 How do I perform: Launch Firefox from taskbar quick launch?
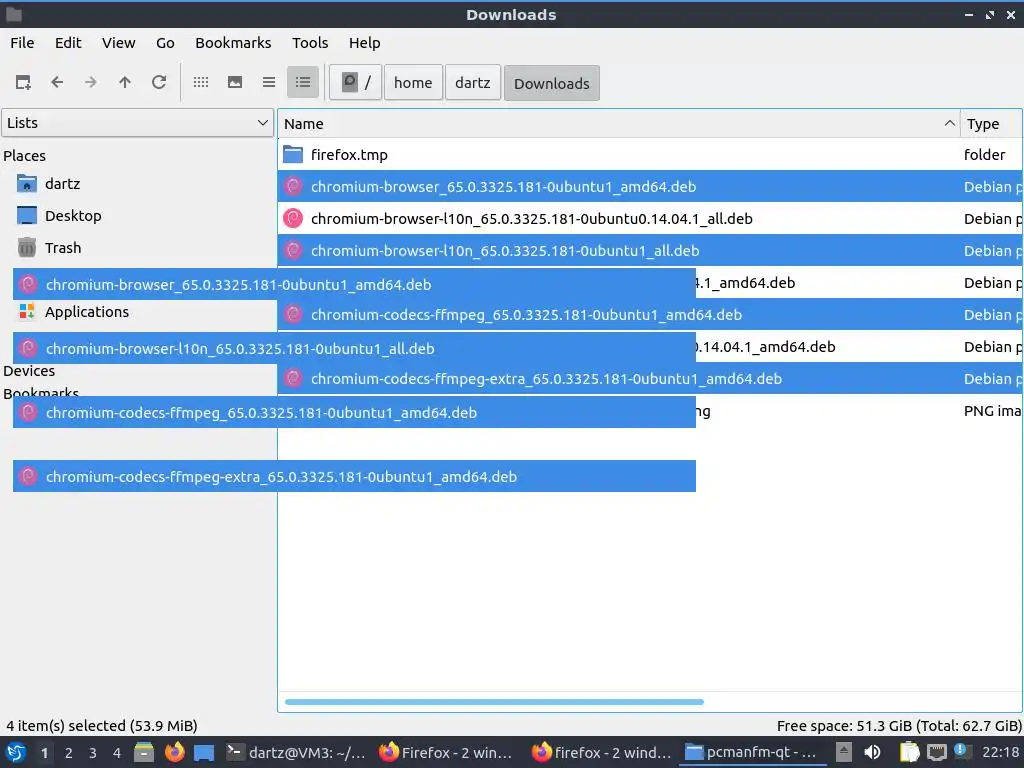(x=174, y=752)
